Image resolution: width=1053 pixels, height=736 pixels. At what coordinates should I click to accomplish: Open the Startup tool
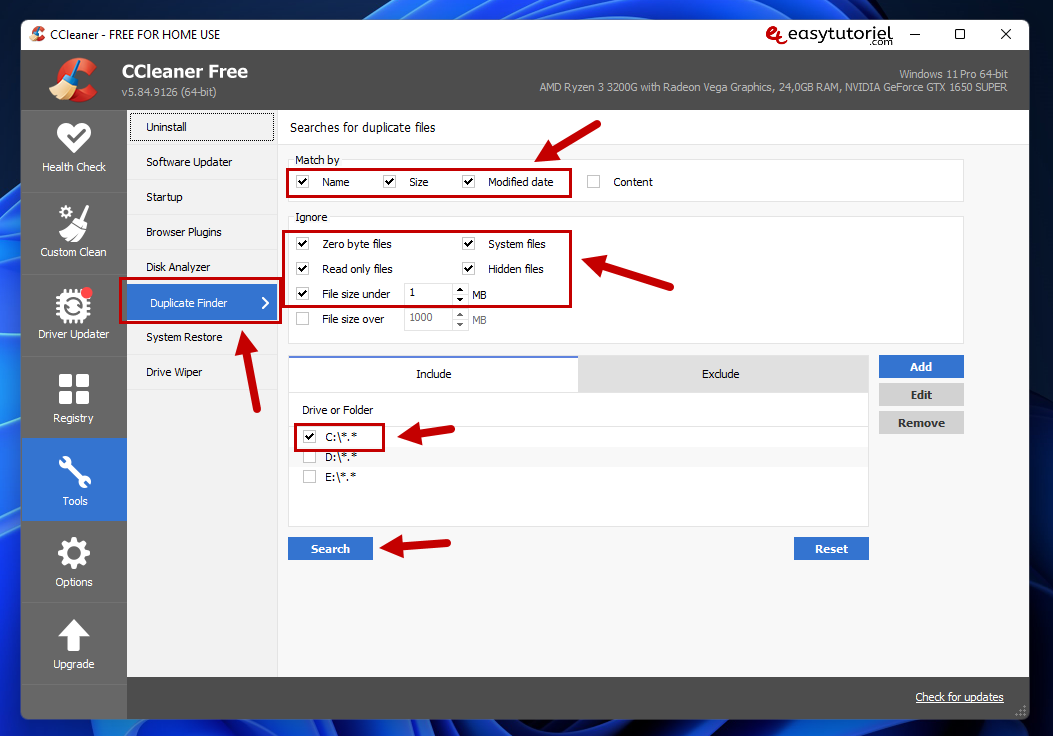point(201,197)
